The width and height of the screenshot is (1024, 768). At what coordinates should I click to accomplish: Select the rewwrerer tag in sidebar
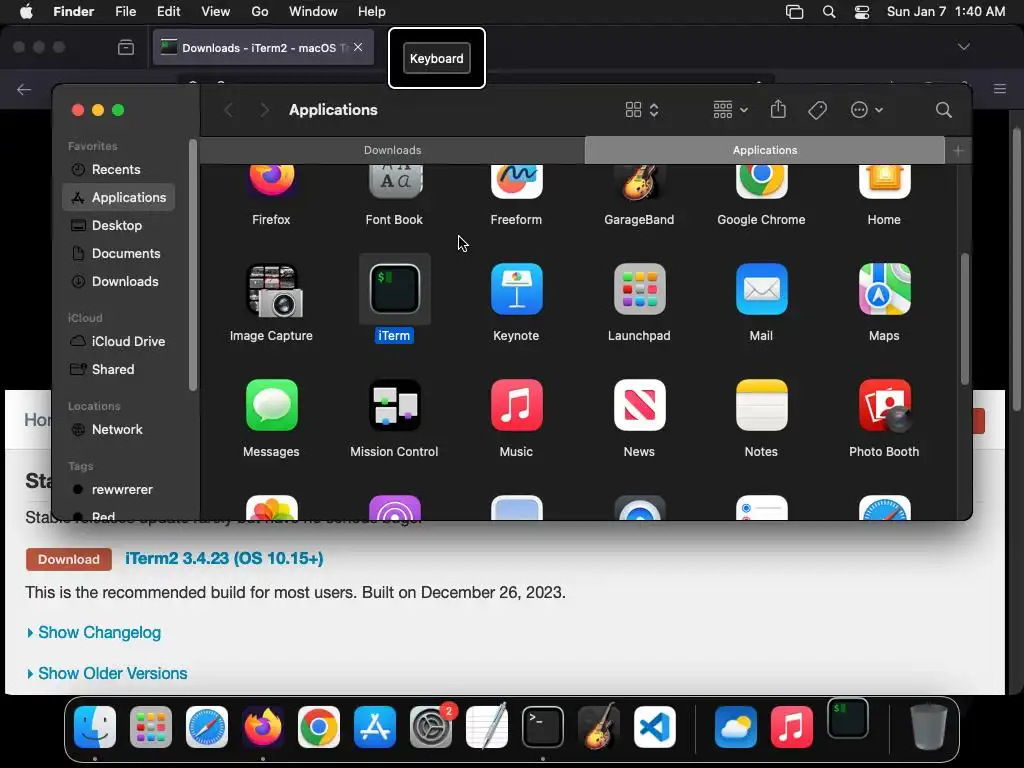coord(120,490)
